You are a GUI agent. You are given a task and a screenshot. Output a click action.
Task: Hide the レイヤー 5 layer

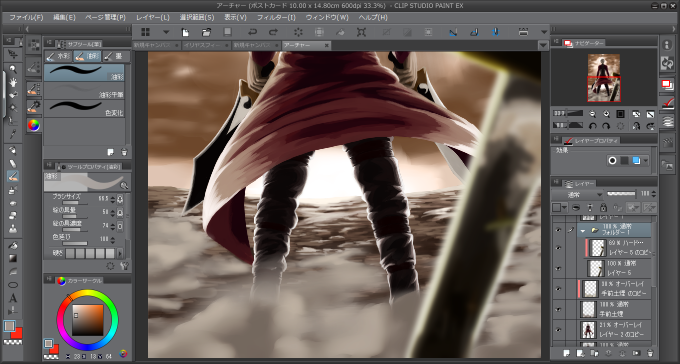[559, 269]
